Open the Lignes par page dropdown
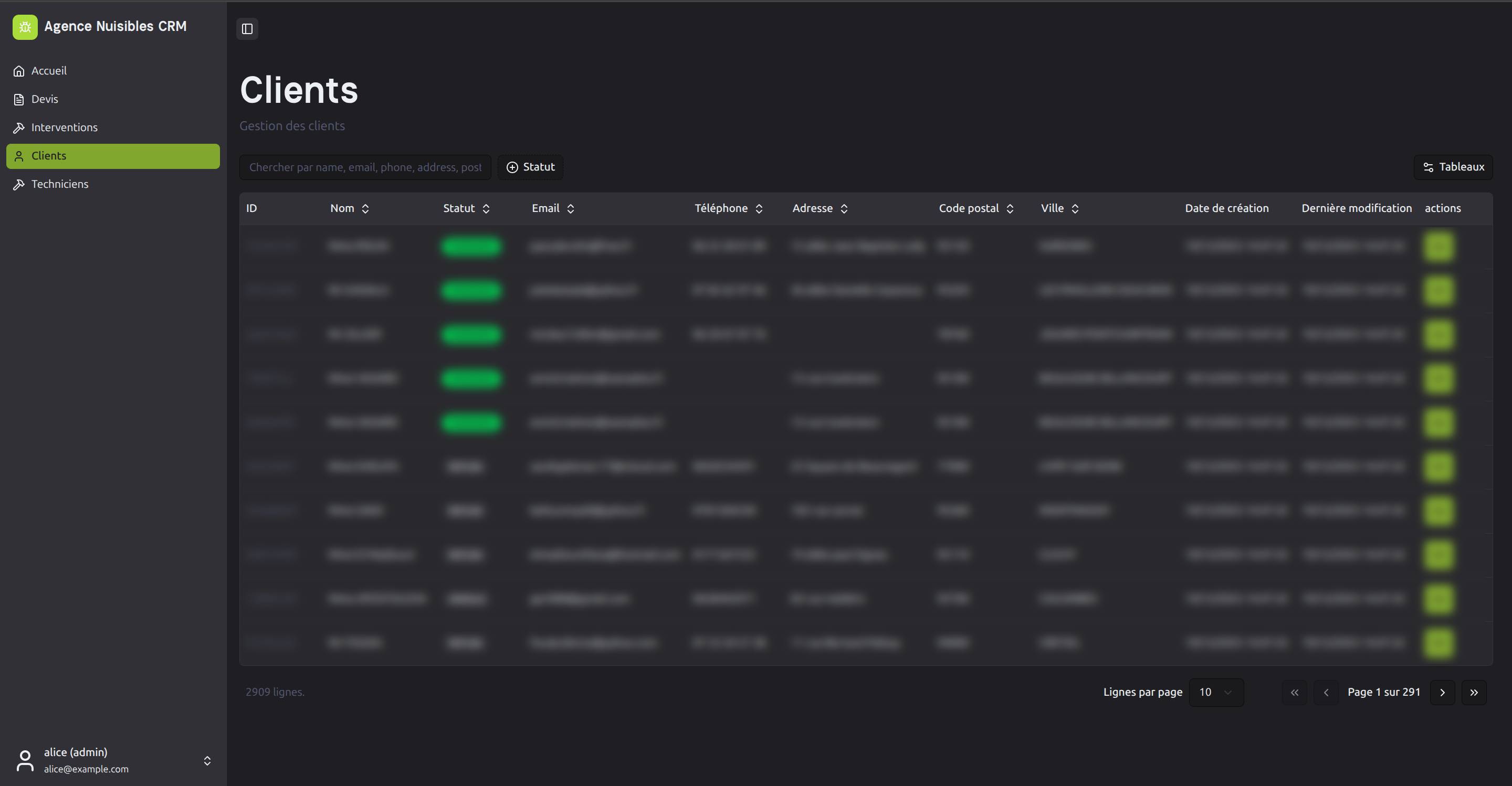Image resolution: width=1512 pixels, height=786 pixels. tap(1215, 692)
